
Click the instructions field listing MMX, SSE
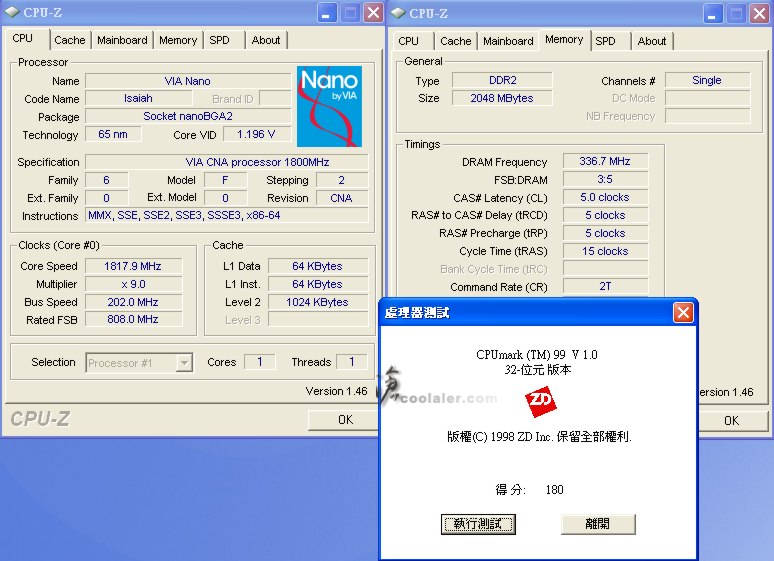[x=227, y=215]
